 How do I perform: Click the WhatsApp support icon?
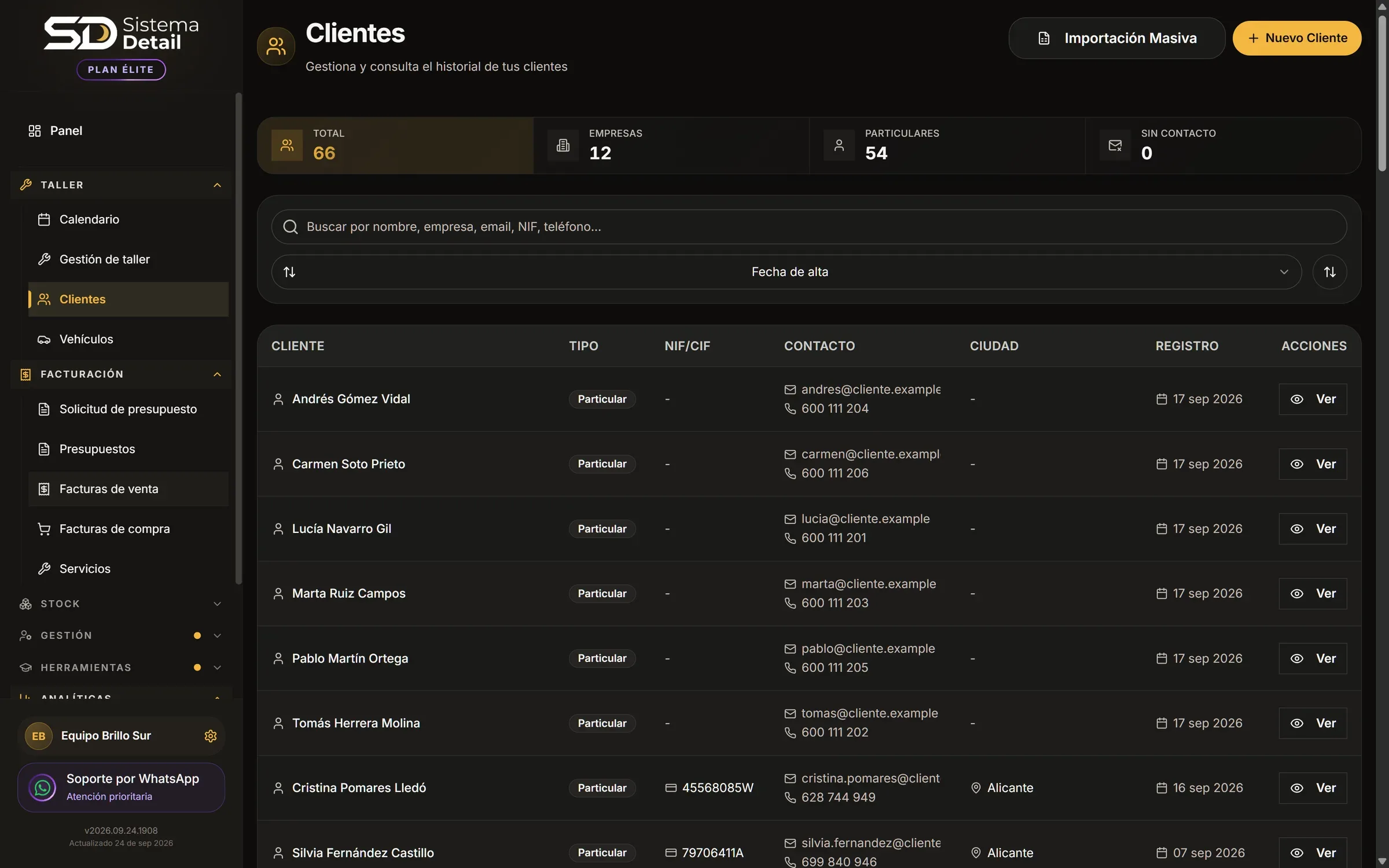[42, 787]
